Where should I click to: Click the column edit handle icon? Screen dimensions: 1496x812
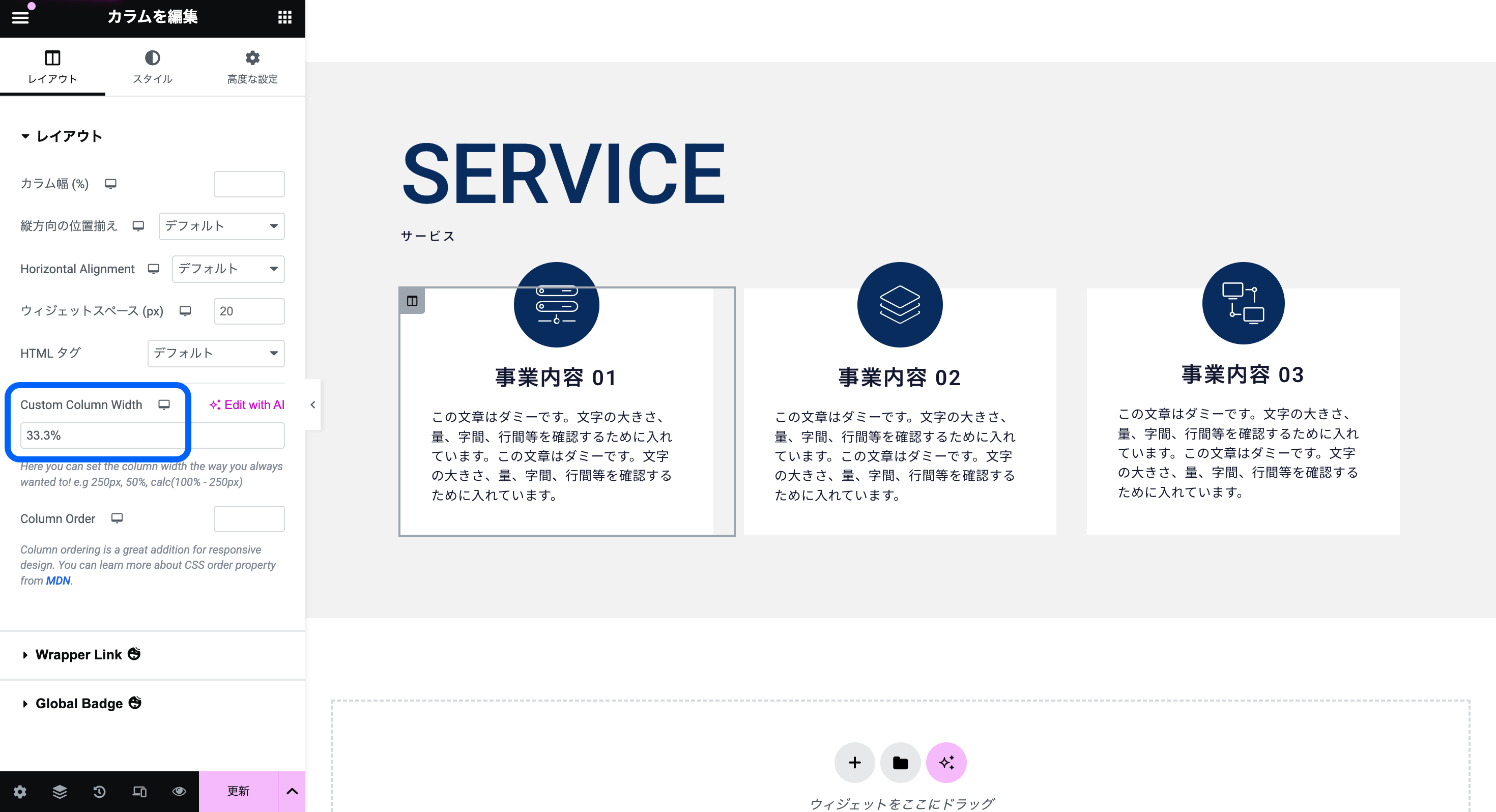[x=412, y=301]
